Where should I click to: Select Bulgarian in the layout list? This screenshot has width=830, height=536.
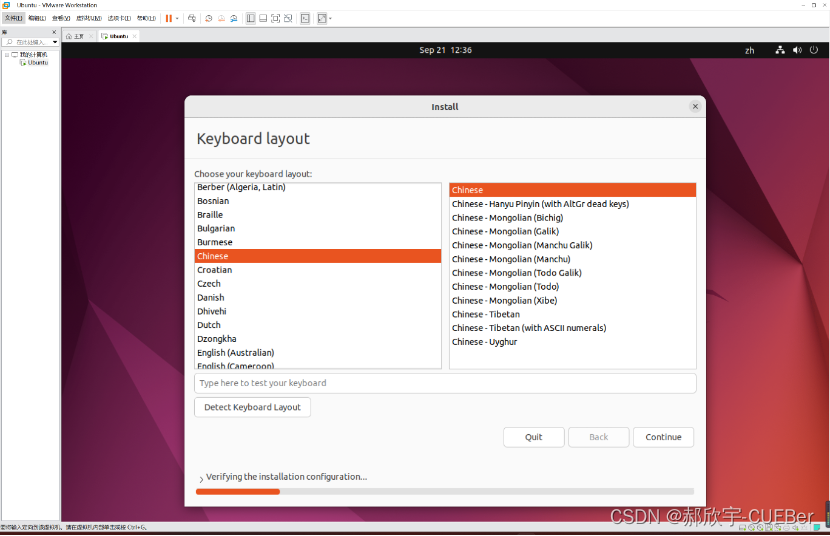tap(318, 229)
